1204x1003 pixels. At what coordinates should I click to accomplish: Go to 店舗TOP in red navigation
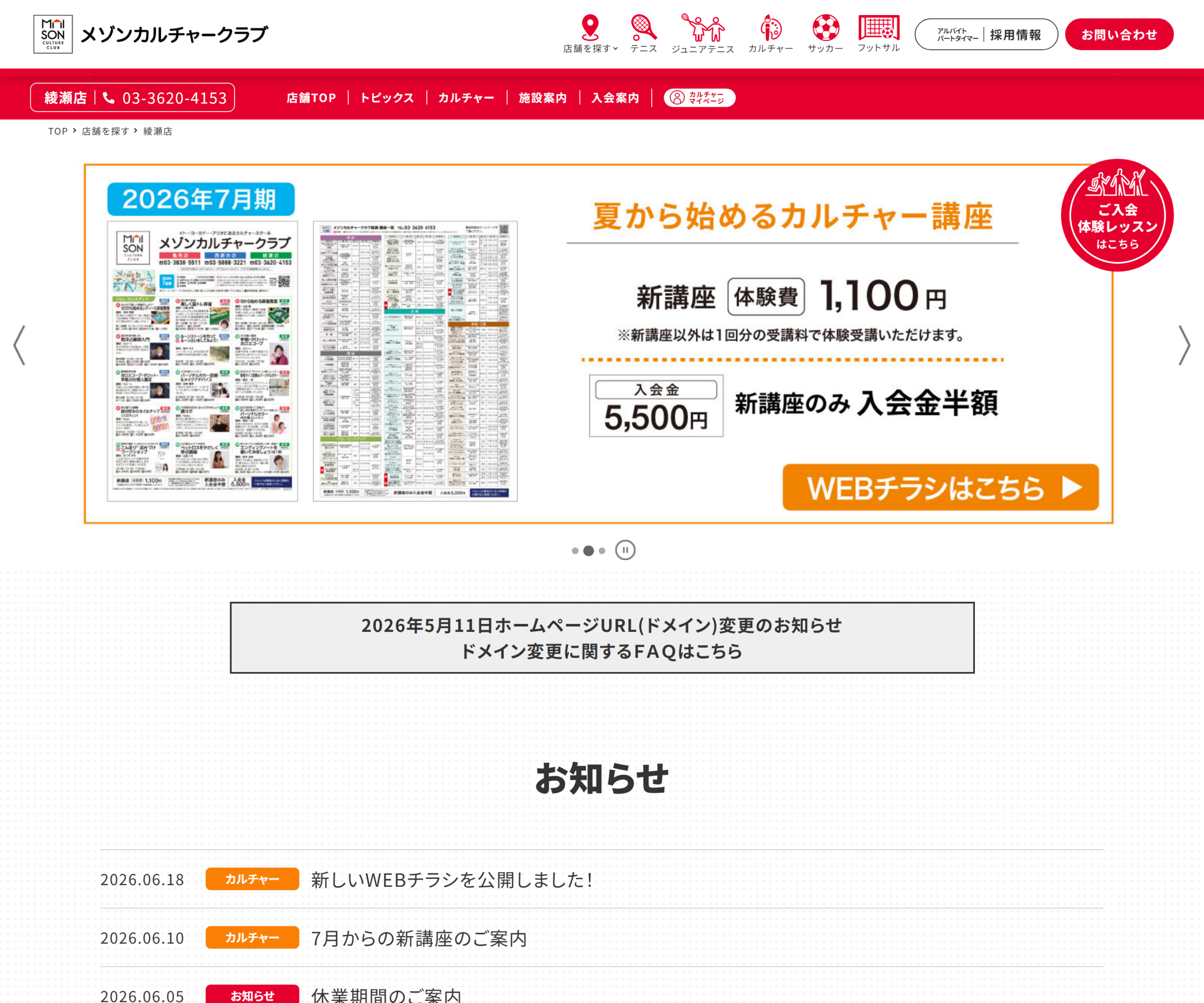coord(311,98)
